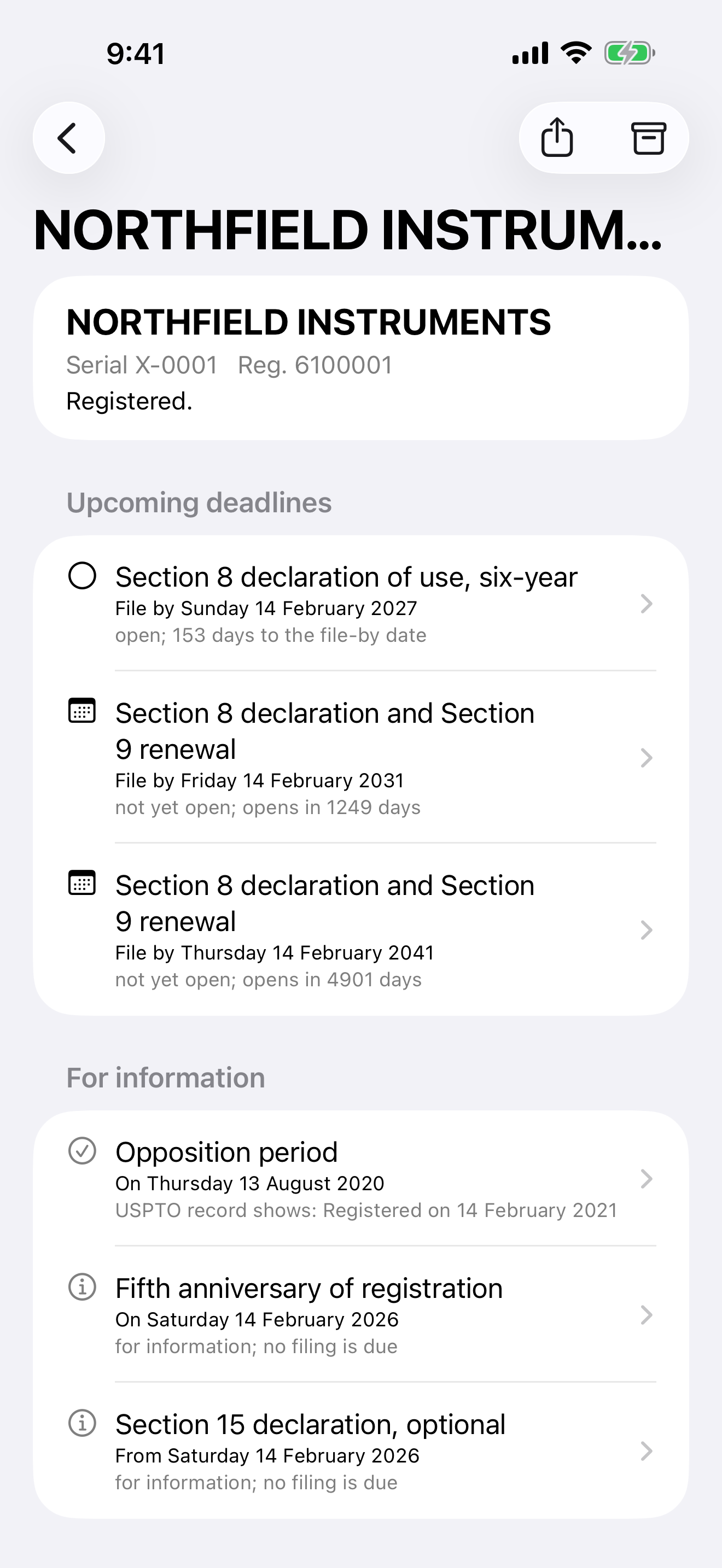Select File by Sunday 14 February 2027 text
The image size is (722, 1568).
click(x=266, y=608)
